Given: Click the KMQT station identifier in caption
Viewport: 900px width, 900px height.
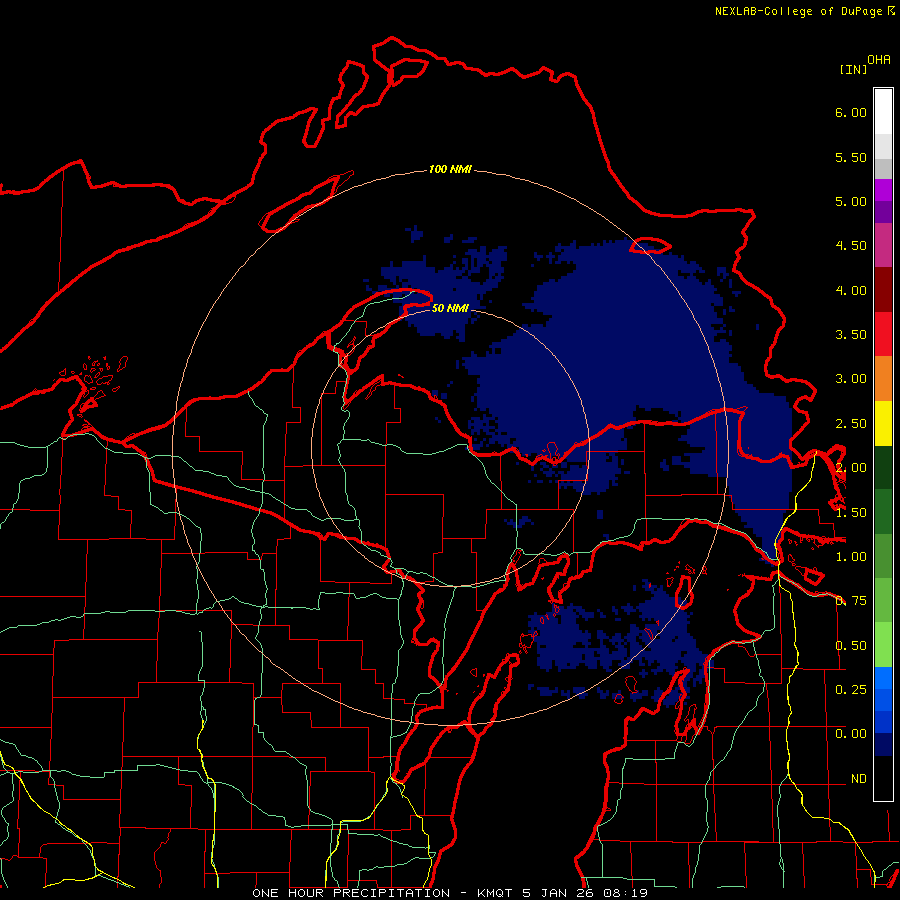Looking at the screenshot, I should (495, 893).
